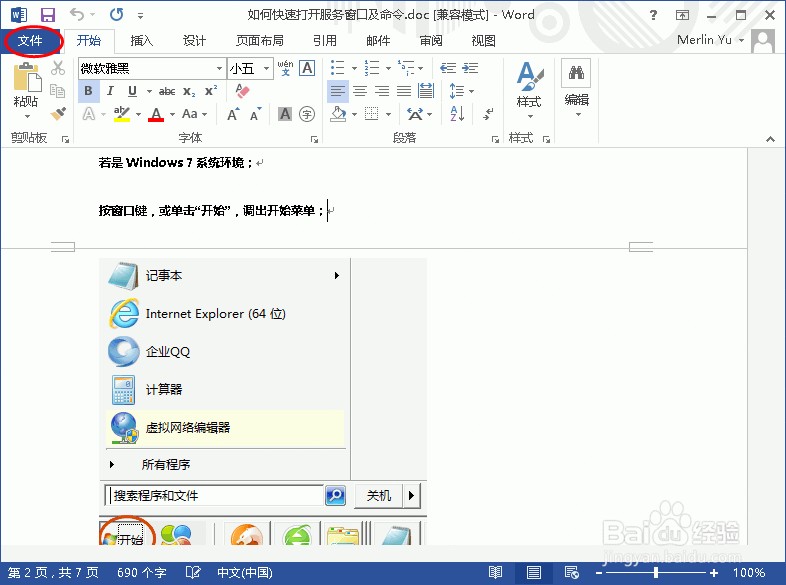This screenshot has width=786, height=585.
Task: Click the Redo/repeat icon
Action: tap(117, 14)
